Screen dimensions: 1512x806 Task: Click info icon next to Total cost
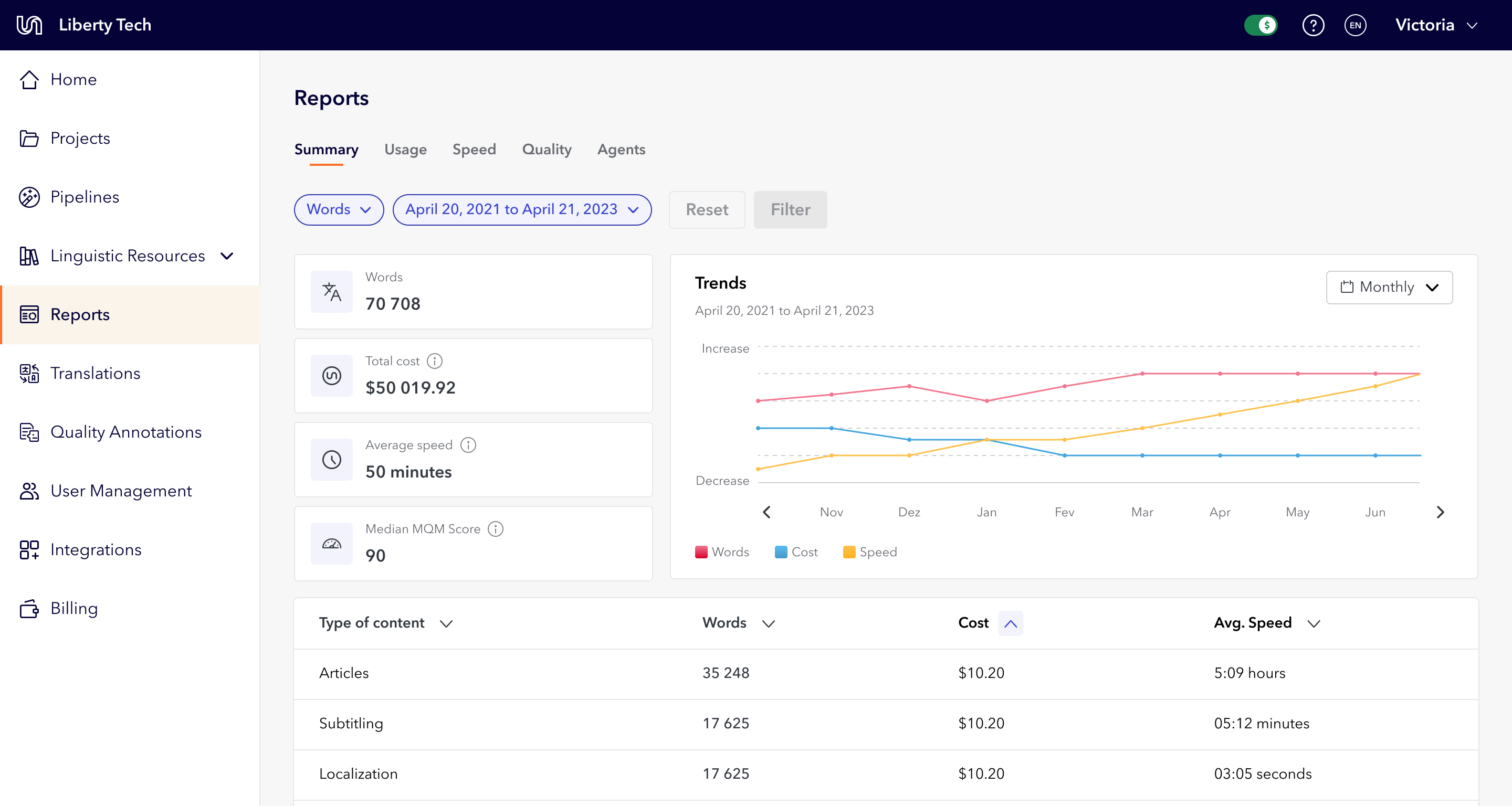pyautogui.click(x=434, y=361)
